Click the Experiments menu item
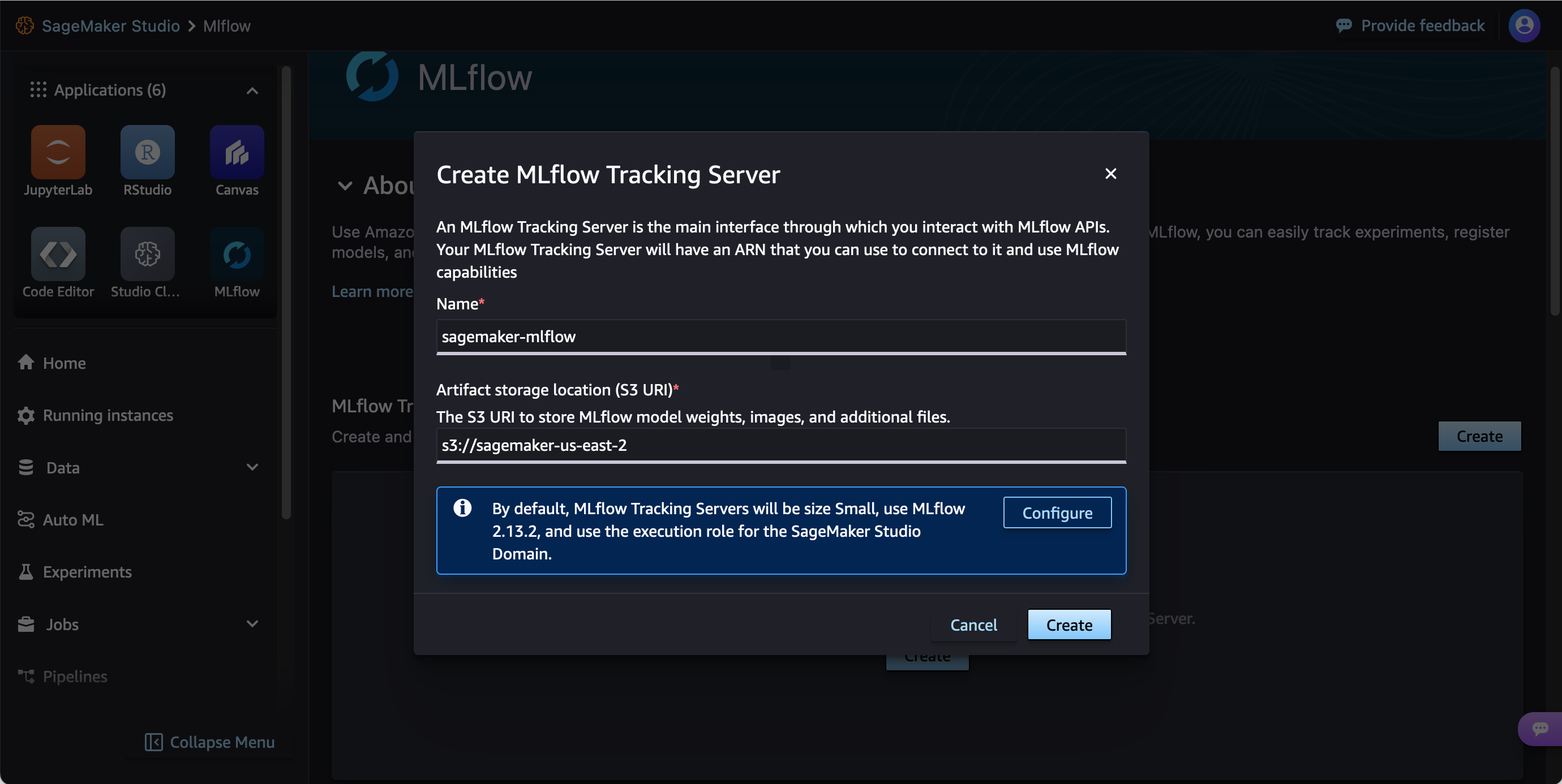This screenshot has height=784, width=1562. 87,571
